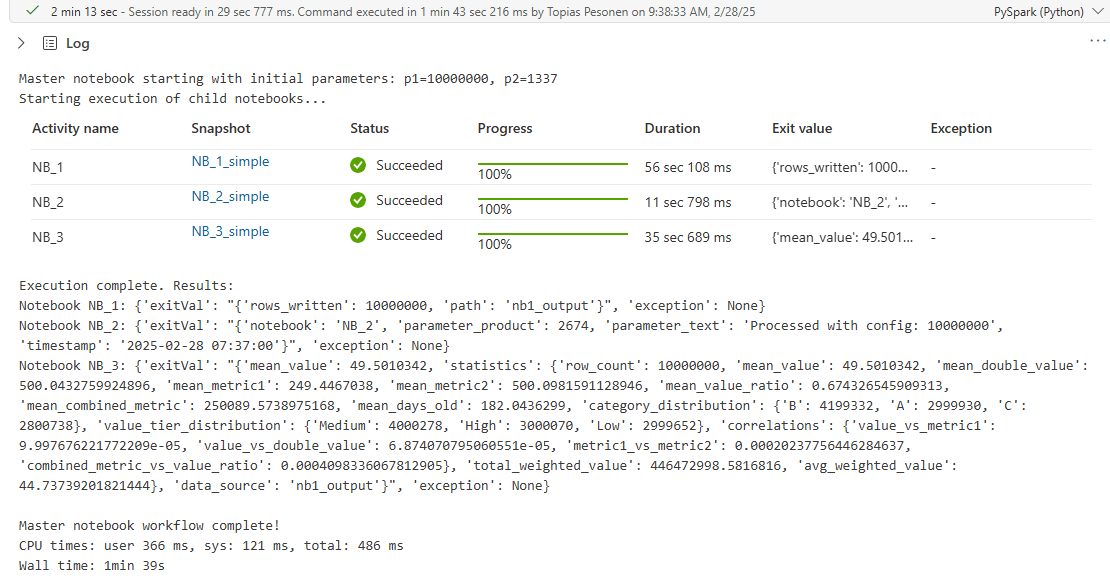Click the NB_3 Succeeded status icon

[x=358, y=236]
